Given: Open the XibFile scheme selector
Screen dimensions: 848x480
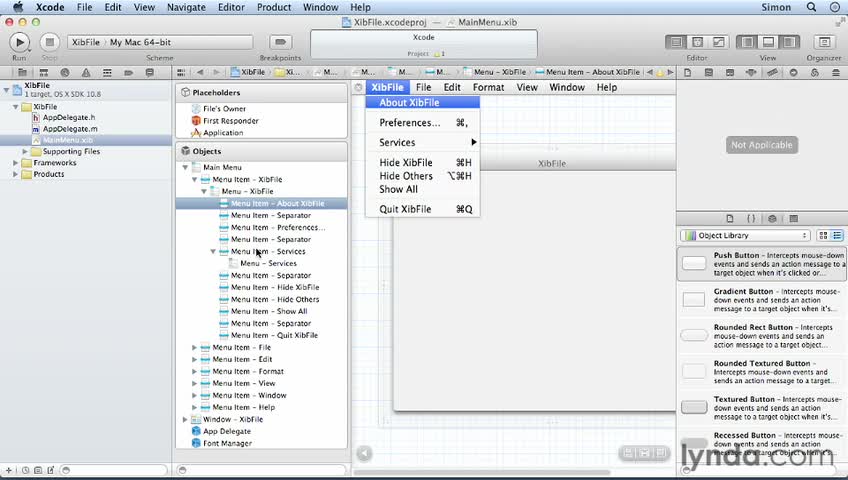Looking at the screenshot, I should tap(86, 42).
